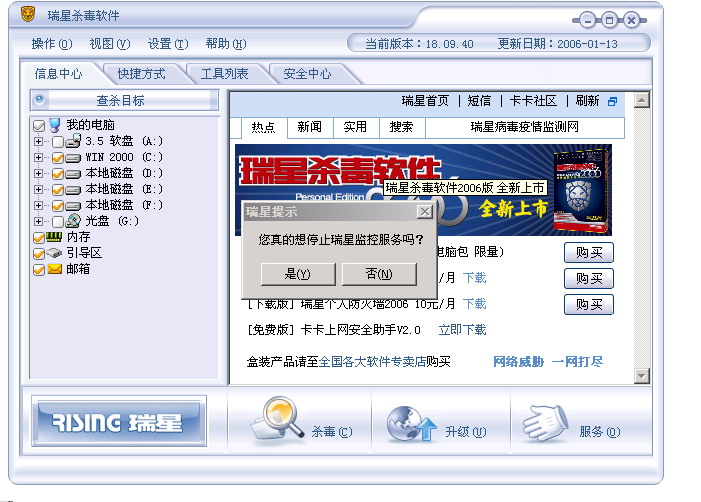The image size is (701, 502).
Task: Click the envelope icon beside 邮箱
Action: click(x=55, y=269)
